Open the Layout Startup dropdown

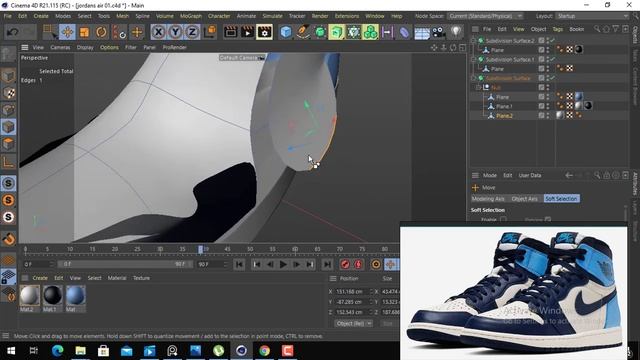click(592, 16)
